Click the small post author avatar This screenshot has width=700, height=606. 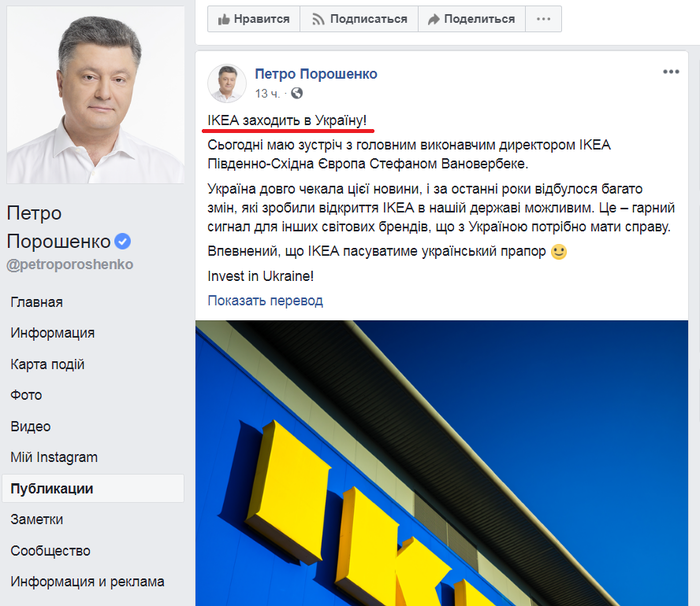227,84
